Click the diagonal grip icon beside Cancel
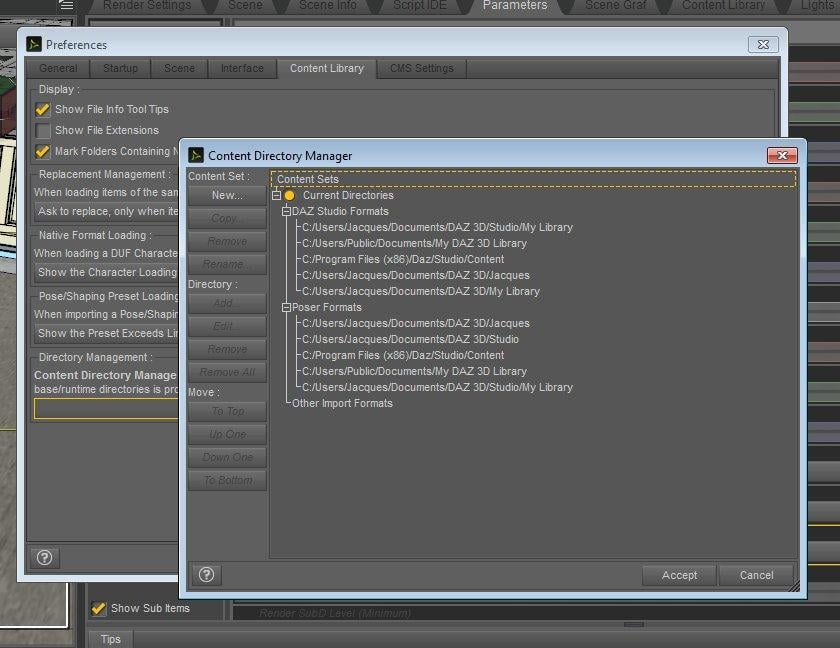 click(x=794, y=586)
